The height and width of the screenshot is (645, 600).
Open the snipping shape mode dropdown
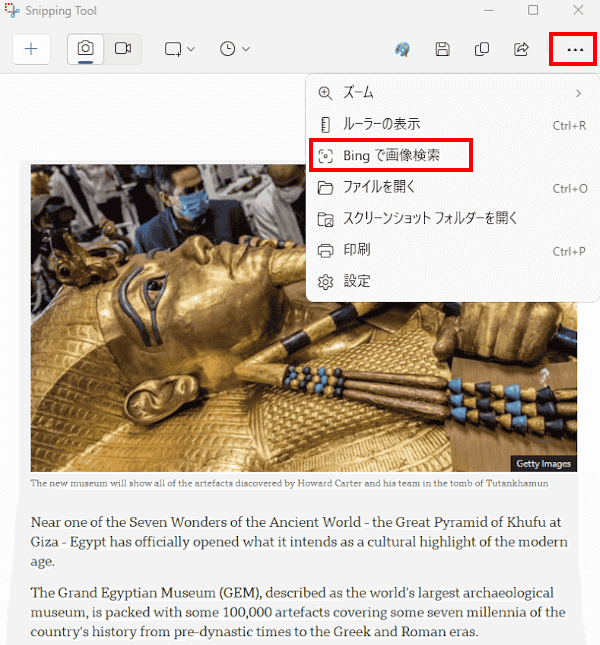click(179, 49)
